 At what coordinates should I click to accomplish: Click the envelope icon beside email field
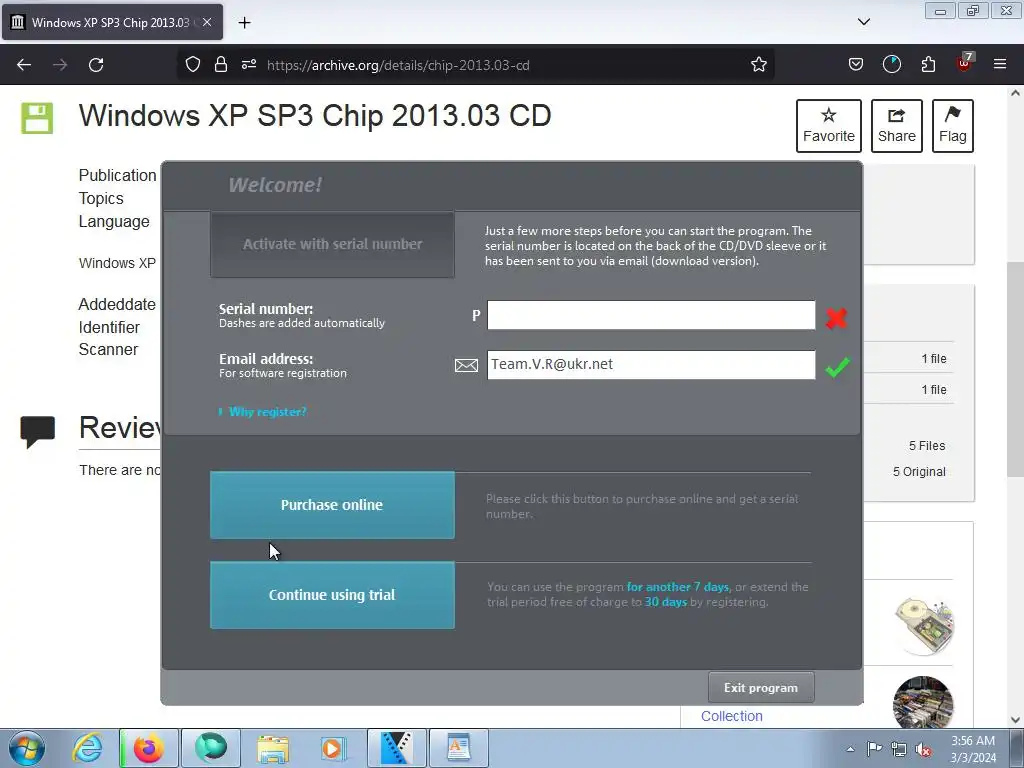[466, 366]
